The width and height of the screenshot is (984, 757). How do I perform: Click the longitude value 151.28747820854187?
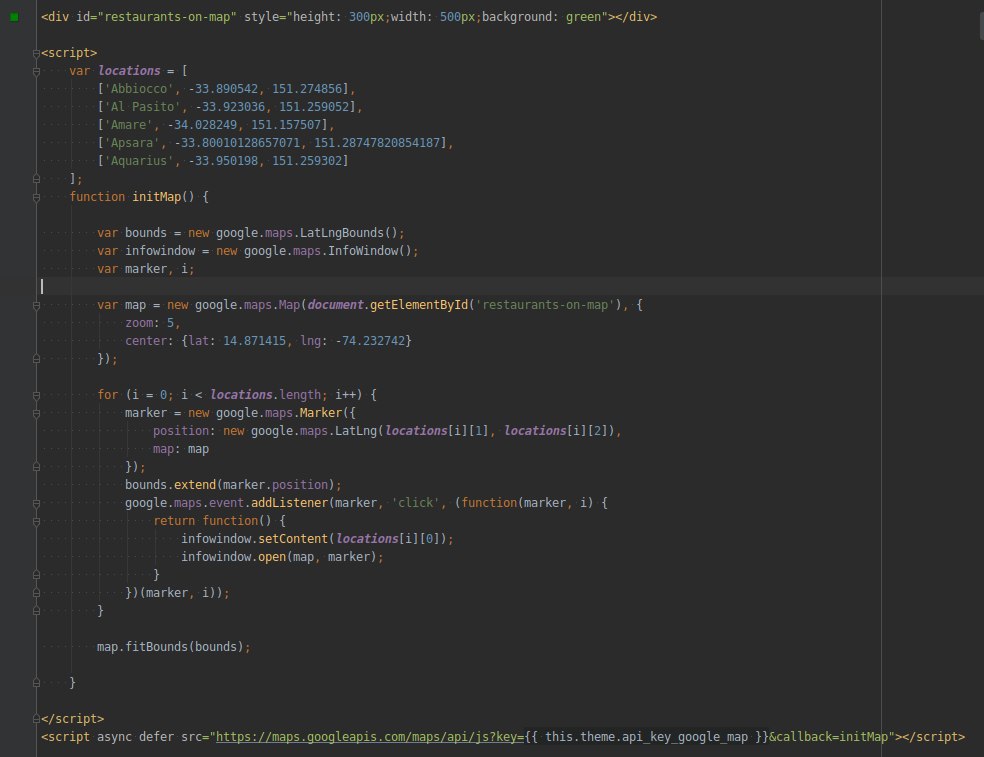pos(377,143)
